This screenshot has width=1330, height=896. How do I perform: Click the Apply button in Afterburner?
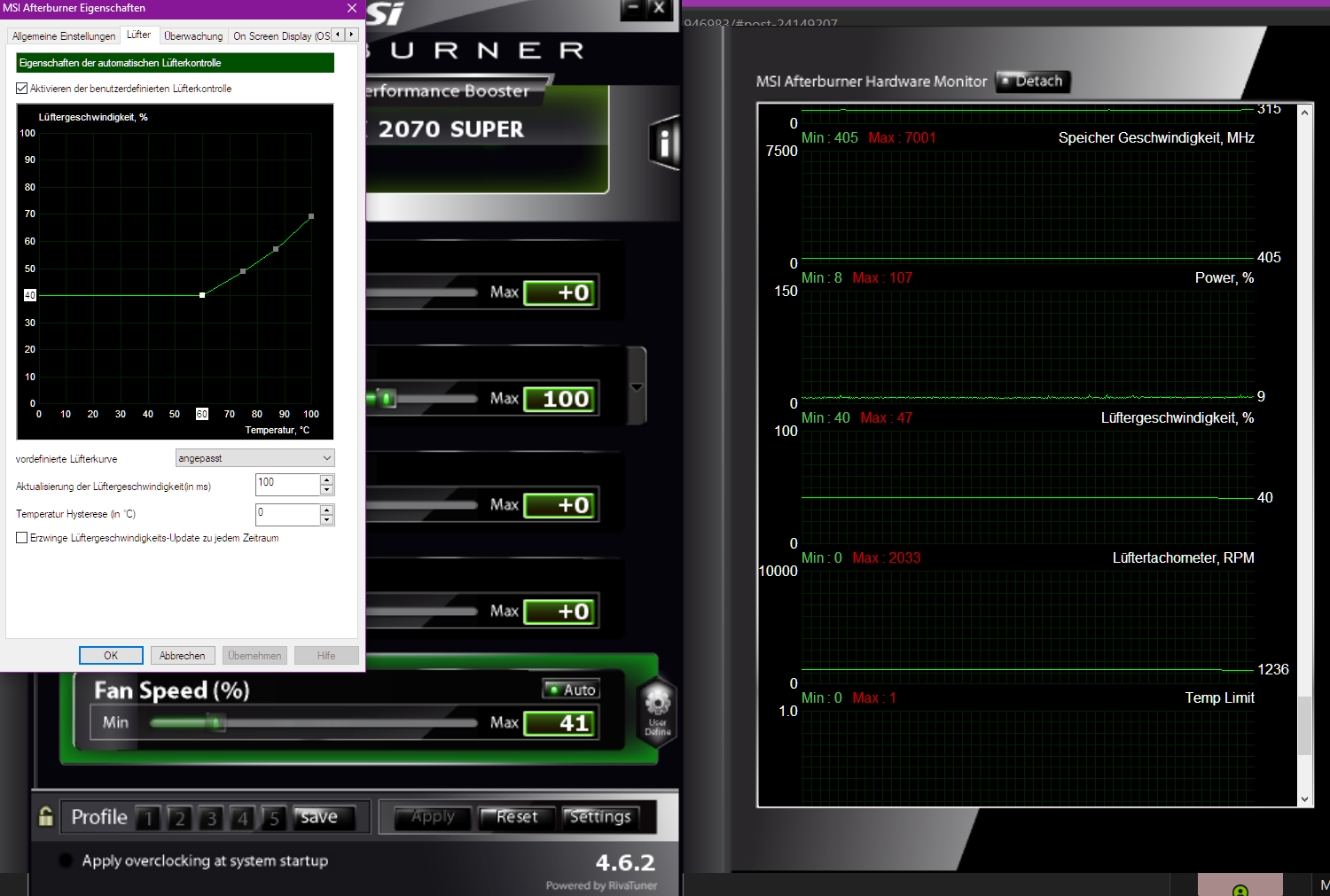tap(434, 817)
